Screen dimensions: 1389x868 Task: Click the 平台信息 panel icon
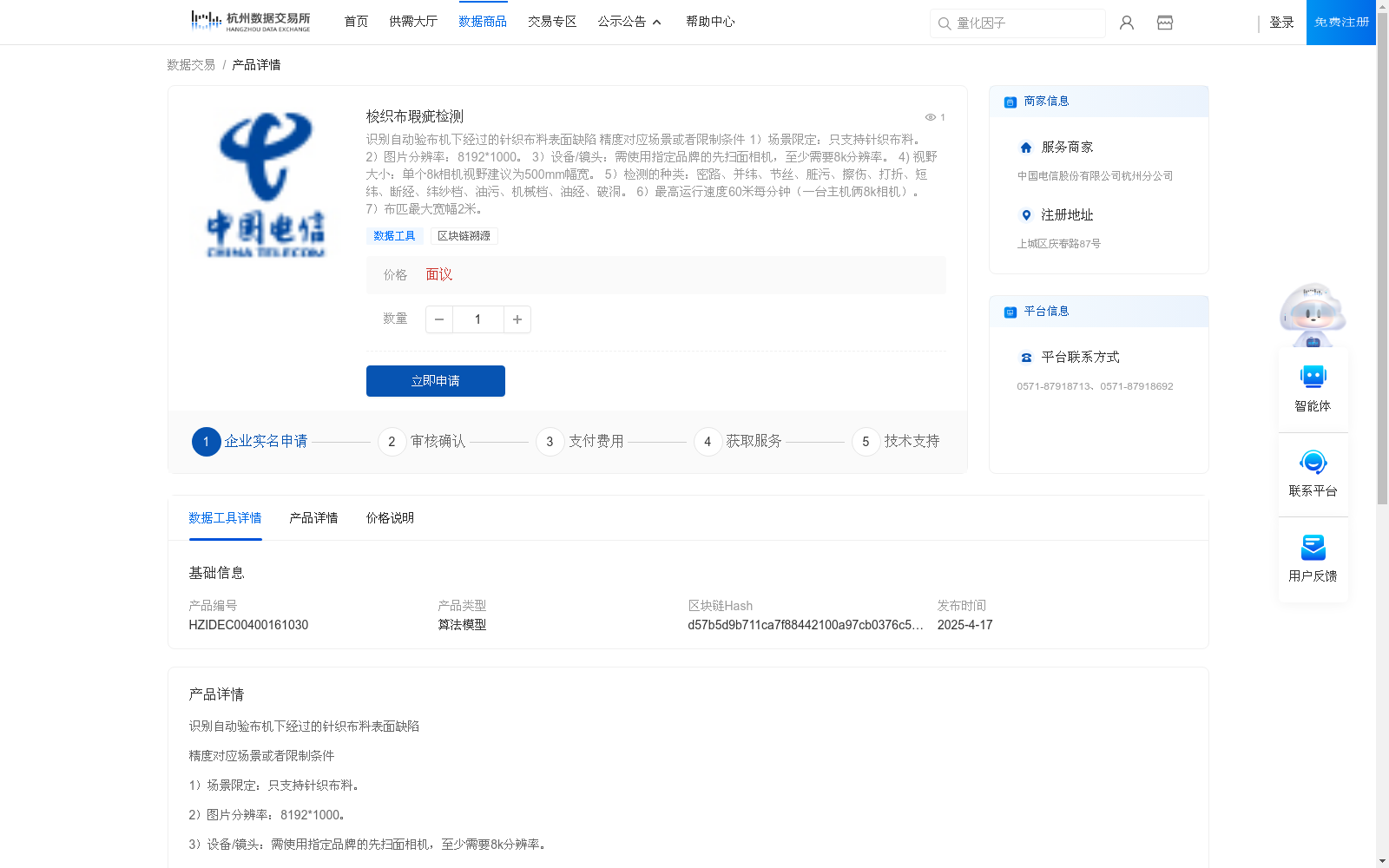click(x=1010, y=312)
